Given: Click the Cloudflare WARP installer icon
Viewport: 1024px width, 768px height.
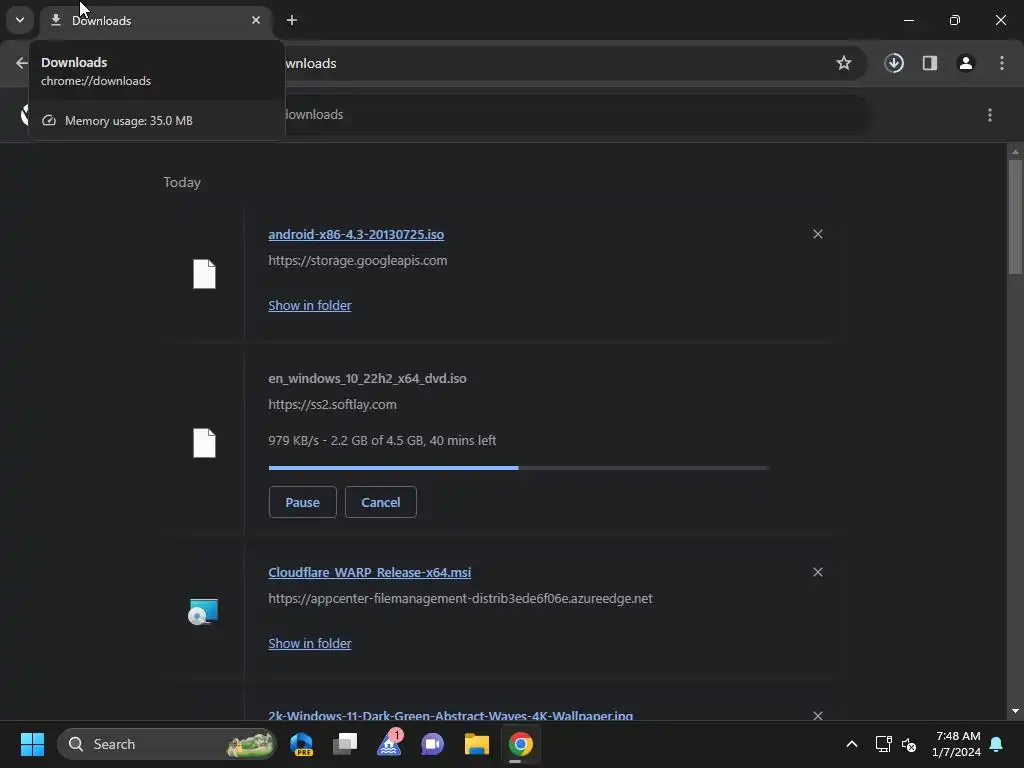Looking at the screenshot, I should (203, 612).
